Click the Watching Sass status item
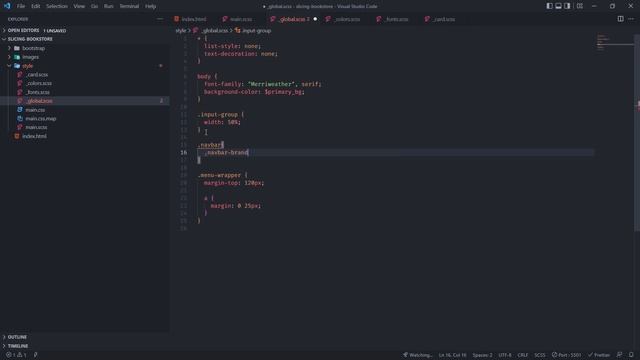 417,355
